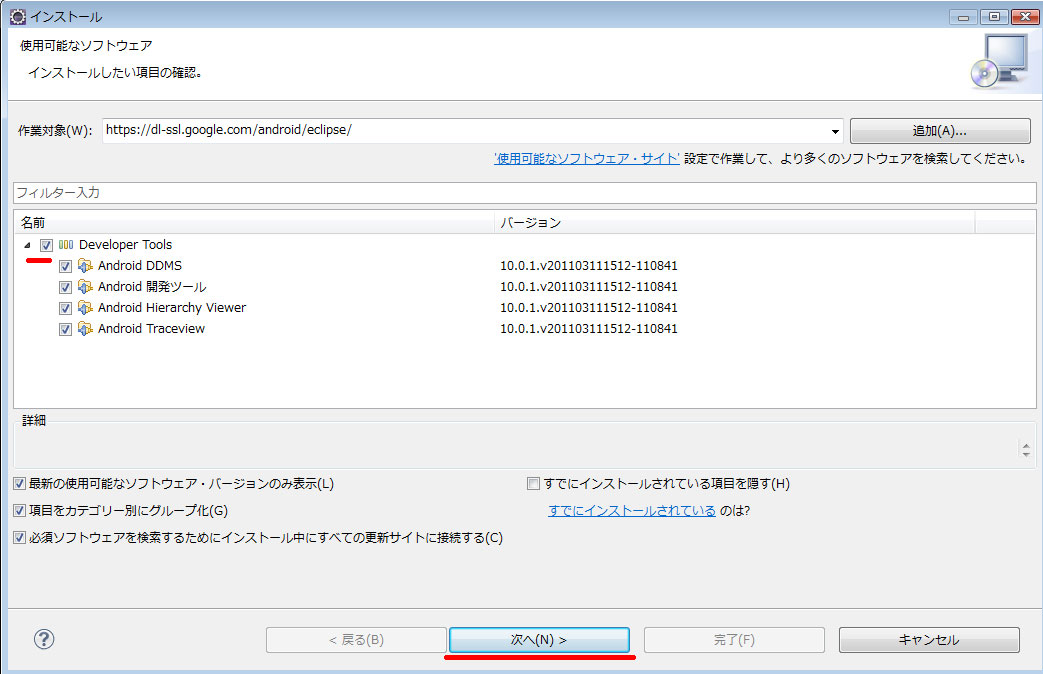Click the 作業対象 URL text field
1043x674 pixels.
466,131
